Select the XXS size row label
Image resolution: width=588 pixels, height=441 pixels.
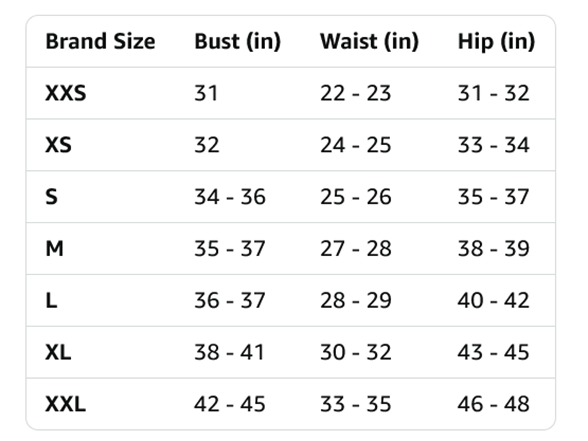point(66,93)
